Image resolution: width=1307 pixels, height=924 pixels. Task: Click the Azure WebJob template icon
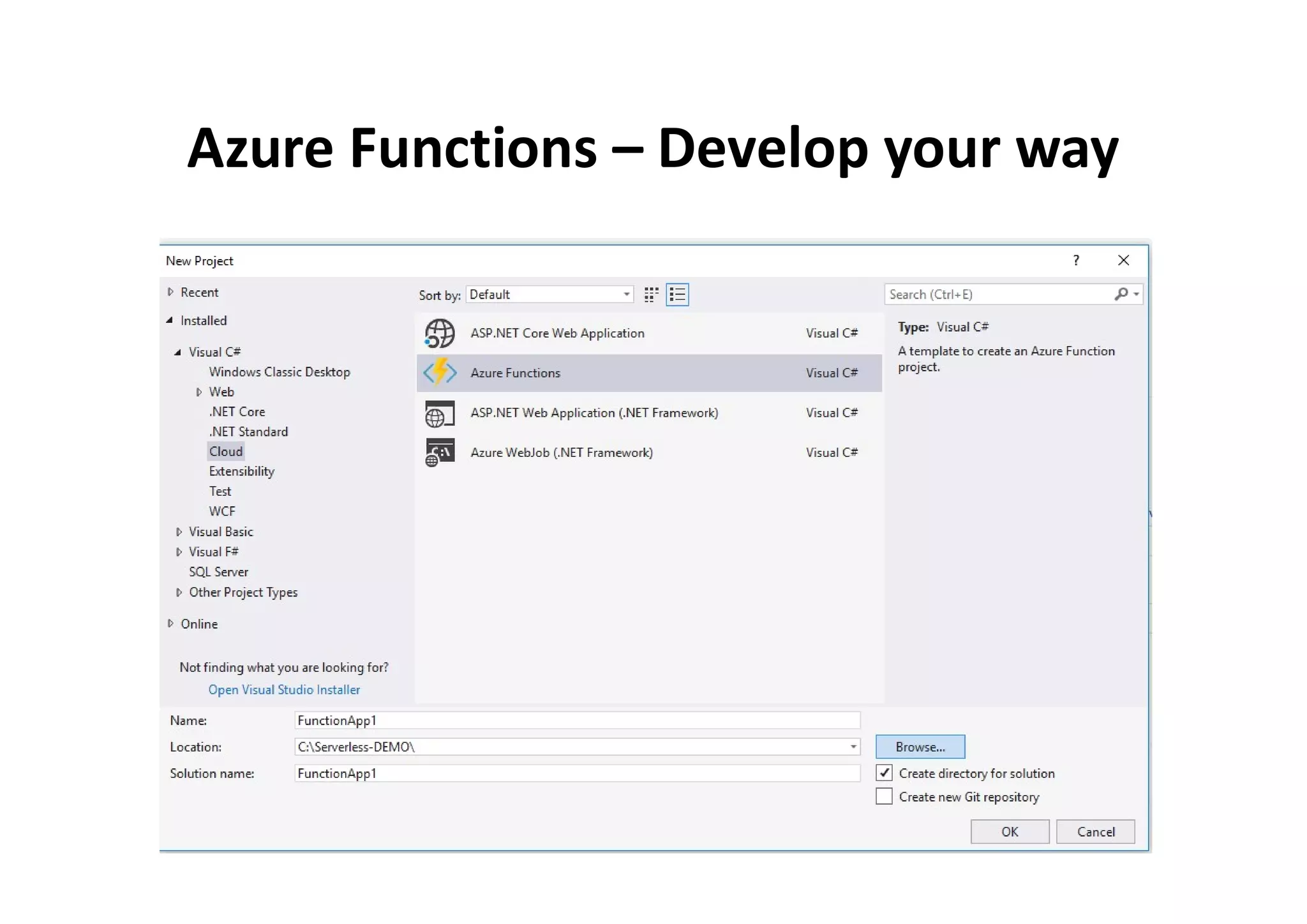point(440,452)
